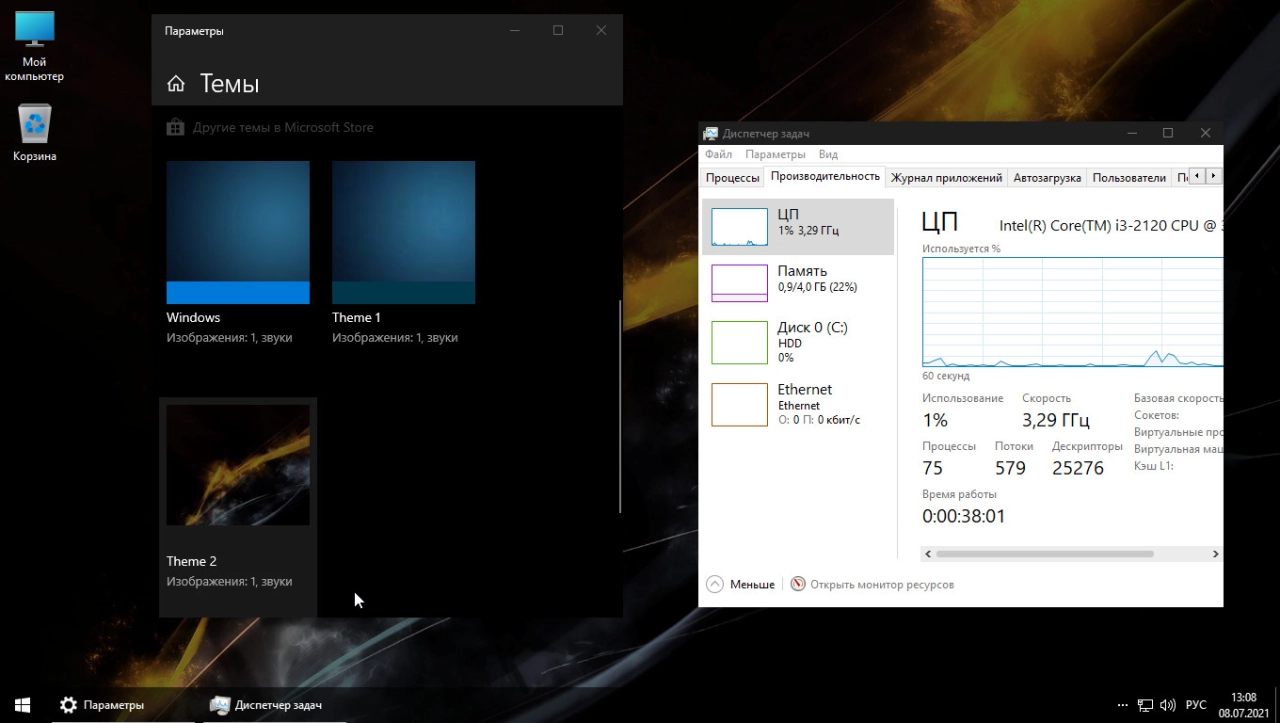Click the CPU usage graph

click(1072, 312)
